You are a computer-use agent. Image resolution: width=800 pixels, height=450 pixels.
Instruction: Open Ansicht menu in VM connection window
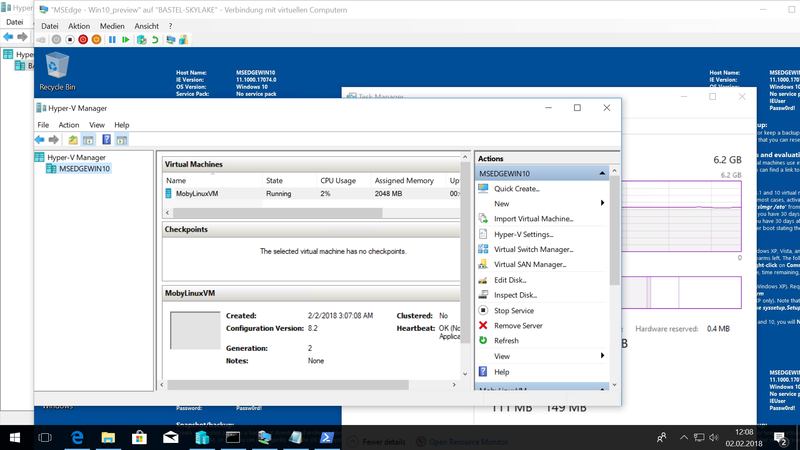coord(146,26)
